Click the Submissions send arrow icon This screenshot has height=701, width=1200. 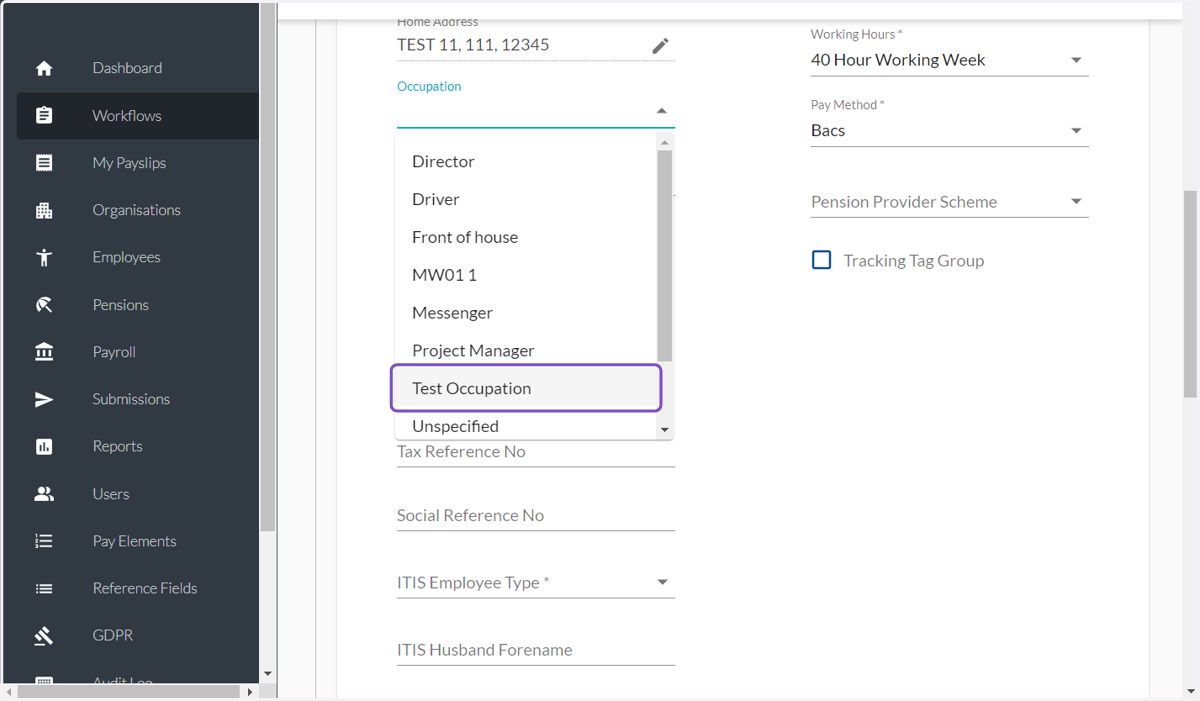(44, 399)
